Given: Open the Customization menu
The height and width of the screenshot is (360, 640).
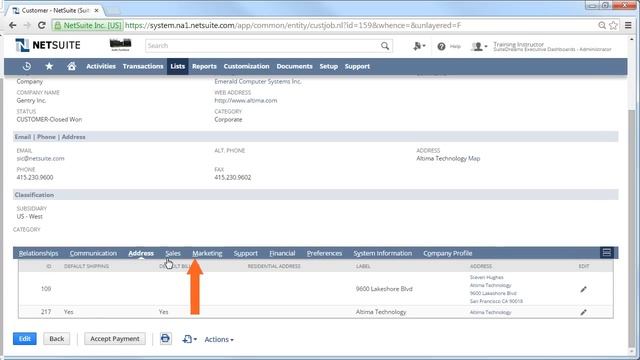Looking at the screenshot, I should tap(246, 66).
